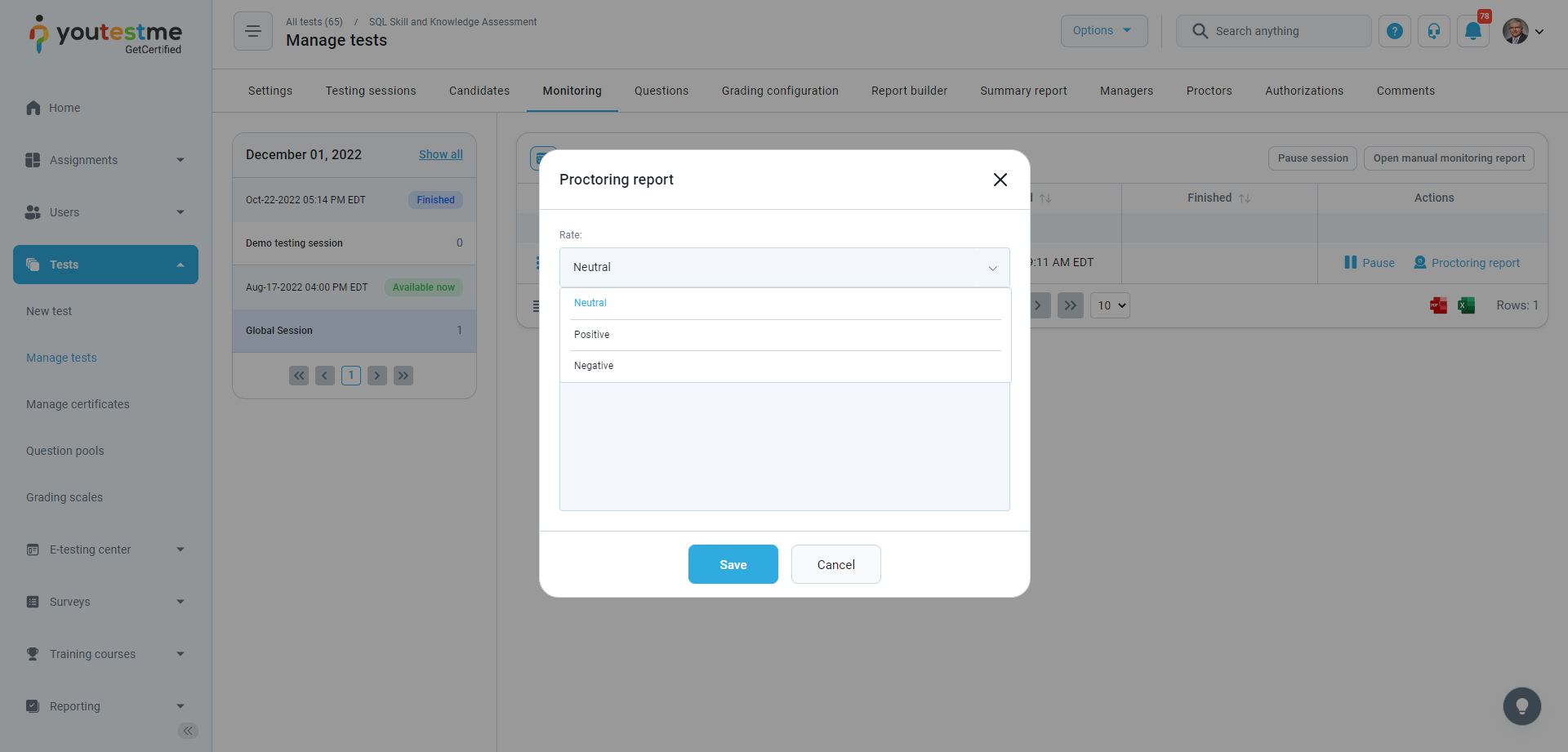The height and width of the screenshot is (752, 1568).
Task: Click the Show all link
Action: coord(440,154)
